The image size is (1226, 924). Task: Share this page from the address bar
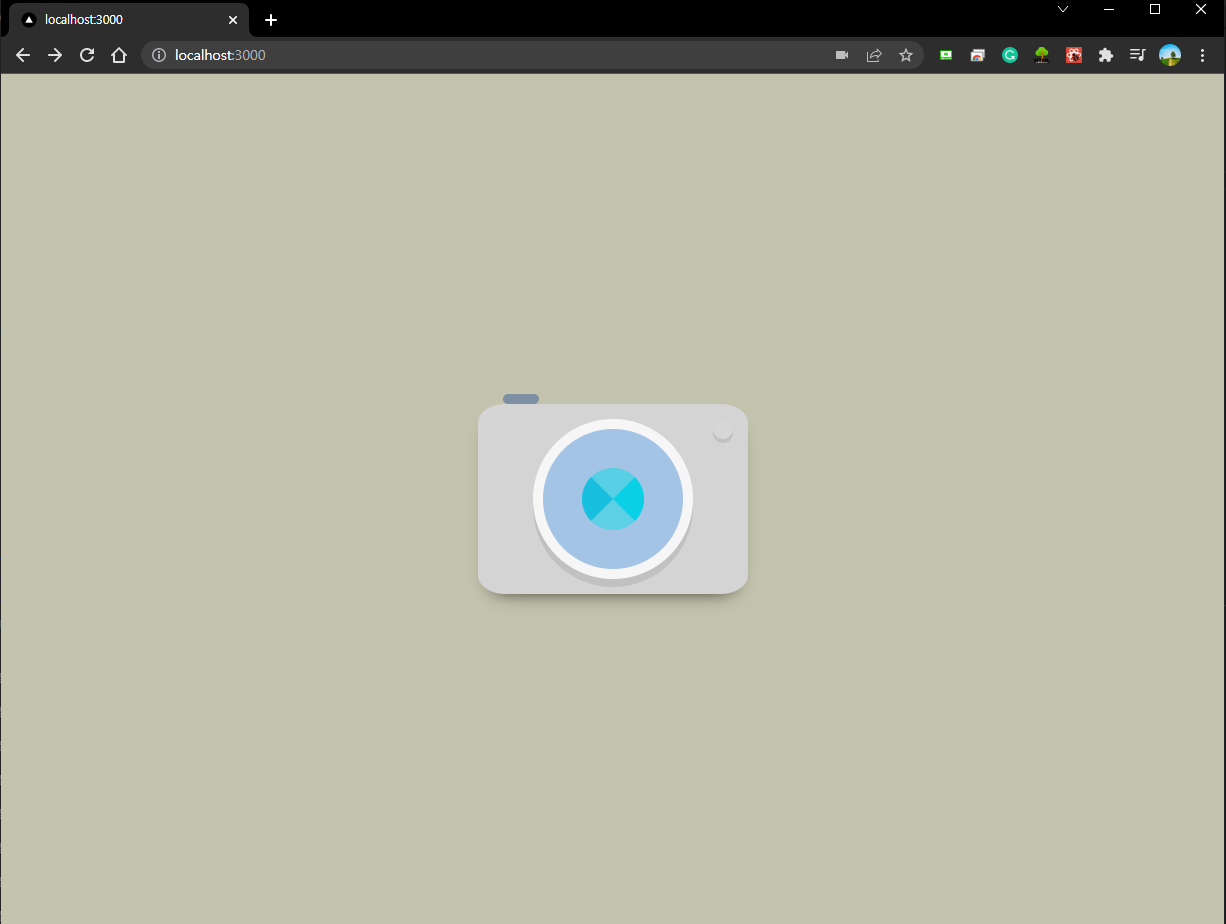(874, 55)
